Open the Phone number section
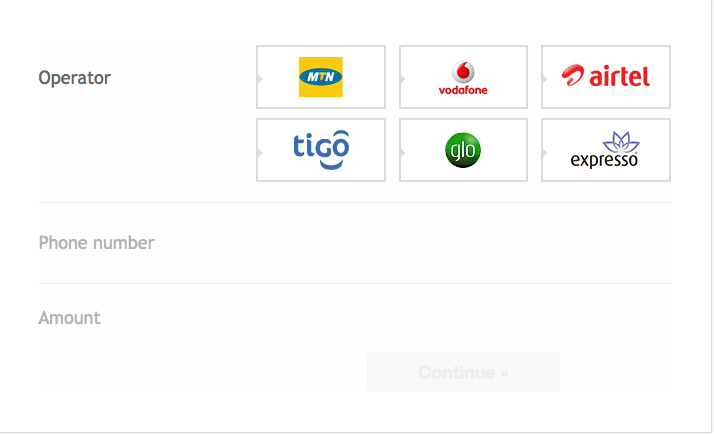714x434 pixels. pos(355,243)
